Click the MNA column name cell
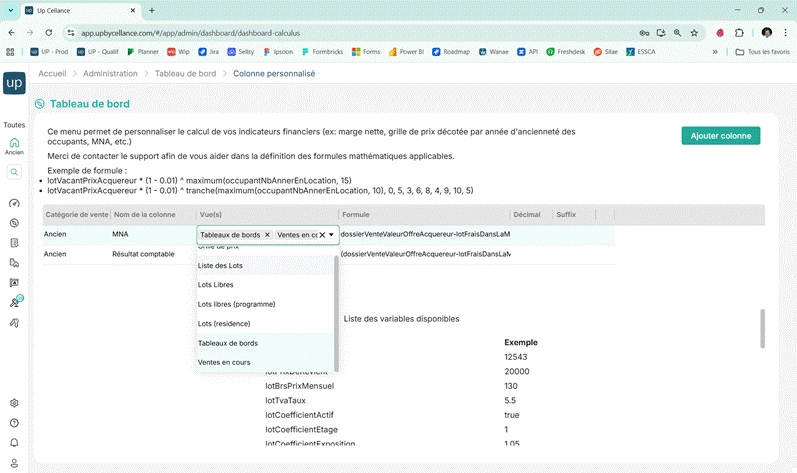The width and height of the screenshot is (797, 473). click(x=152, y=234)
